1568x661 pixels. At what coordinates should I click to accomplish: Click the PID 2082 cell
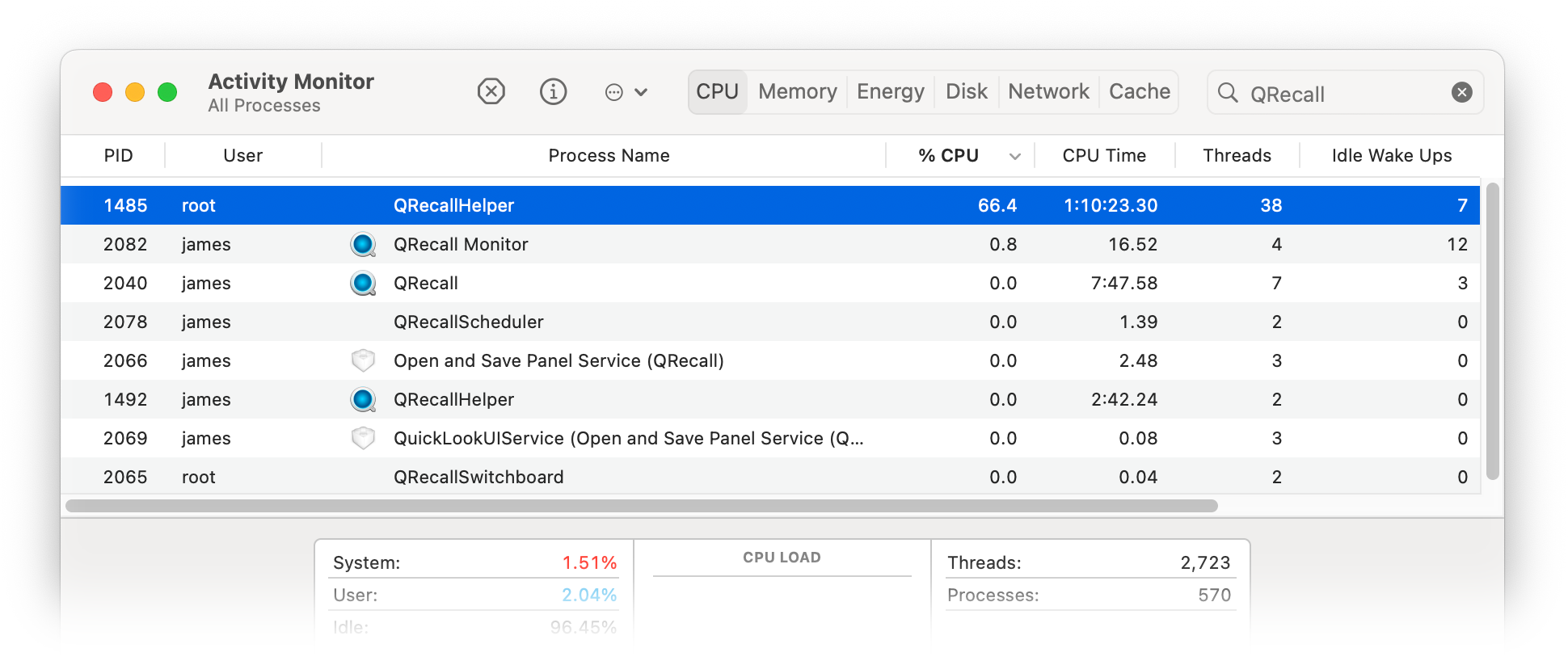point(125,244)
